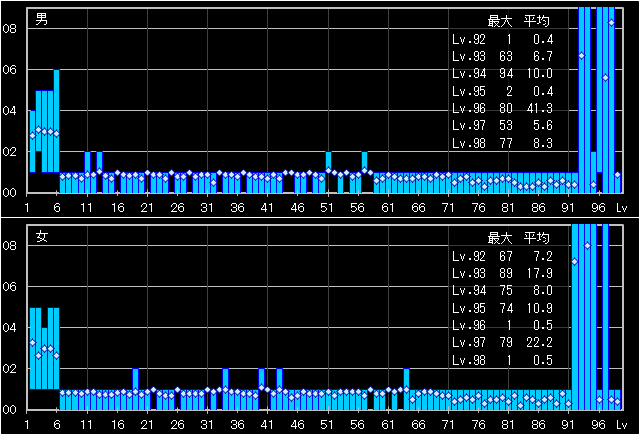
Task: Pick max value 63 in 男 Lv.93 row
Action: click(506, 56)
